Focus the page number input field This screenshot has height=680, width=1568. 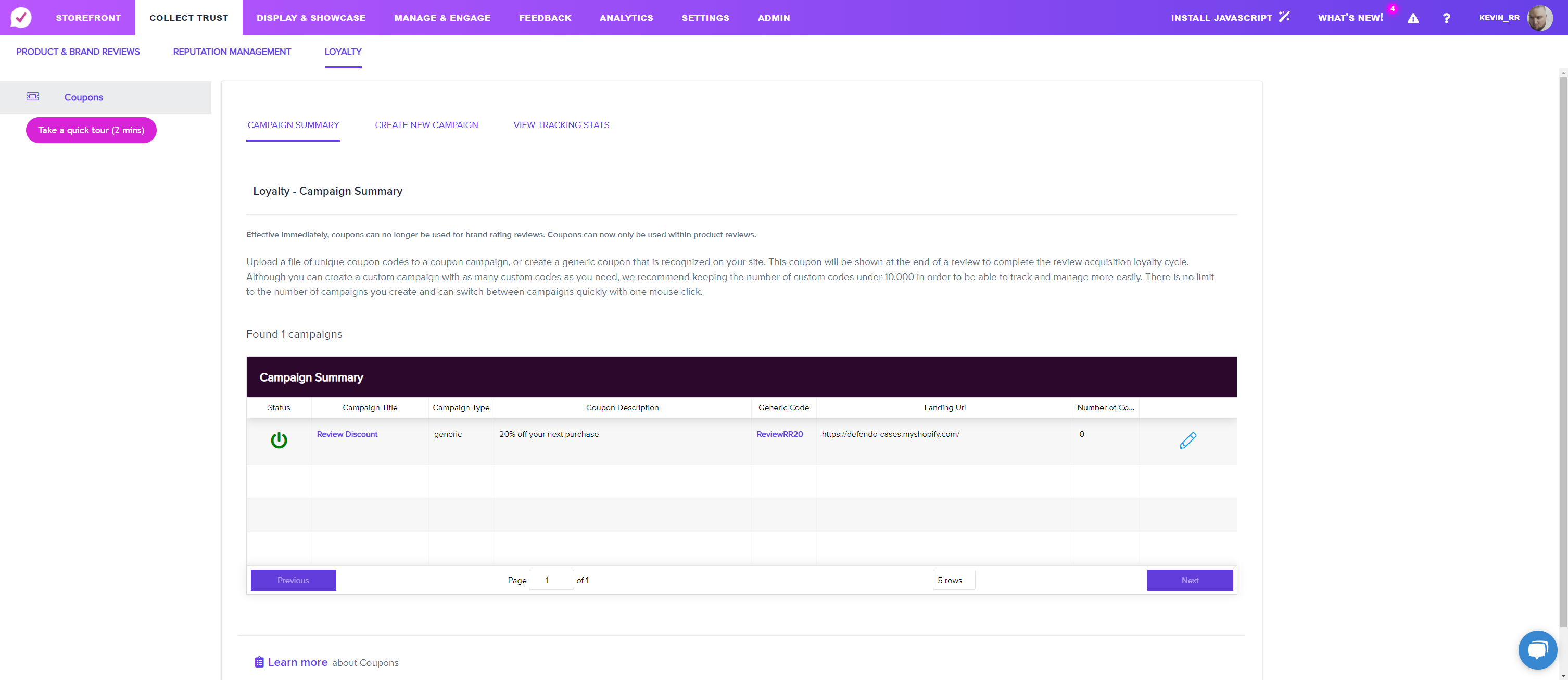tap(551, 580)
